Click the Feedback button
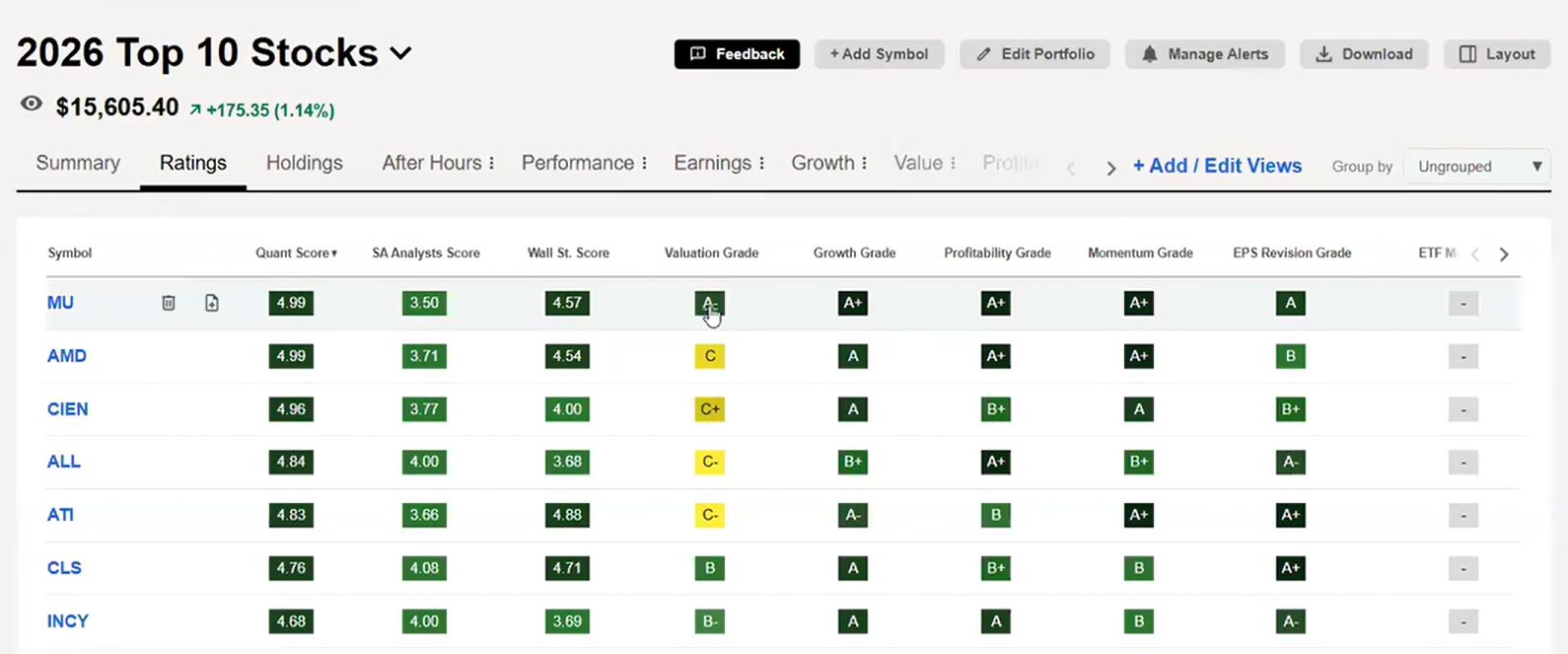The width and height of the screenshot is (1568, 654). tap(737, 54)
